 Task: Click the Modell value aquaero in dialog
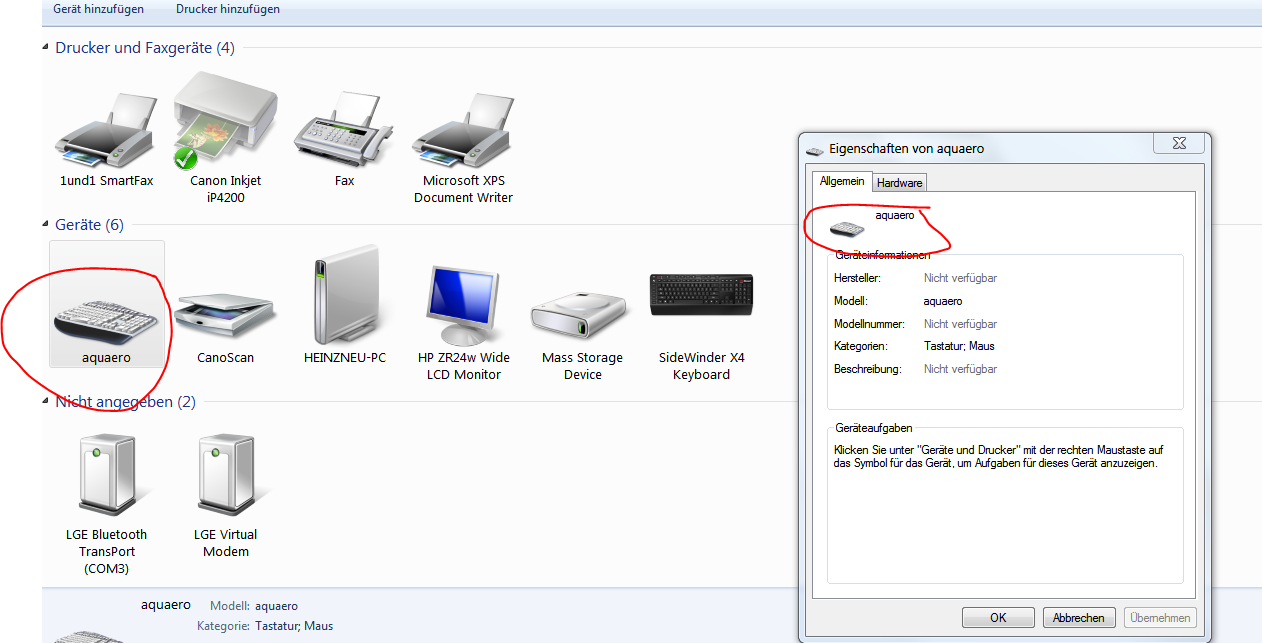[943, 301]
